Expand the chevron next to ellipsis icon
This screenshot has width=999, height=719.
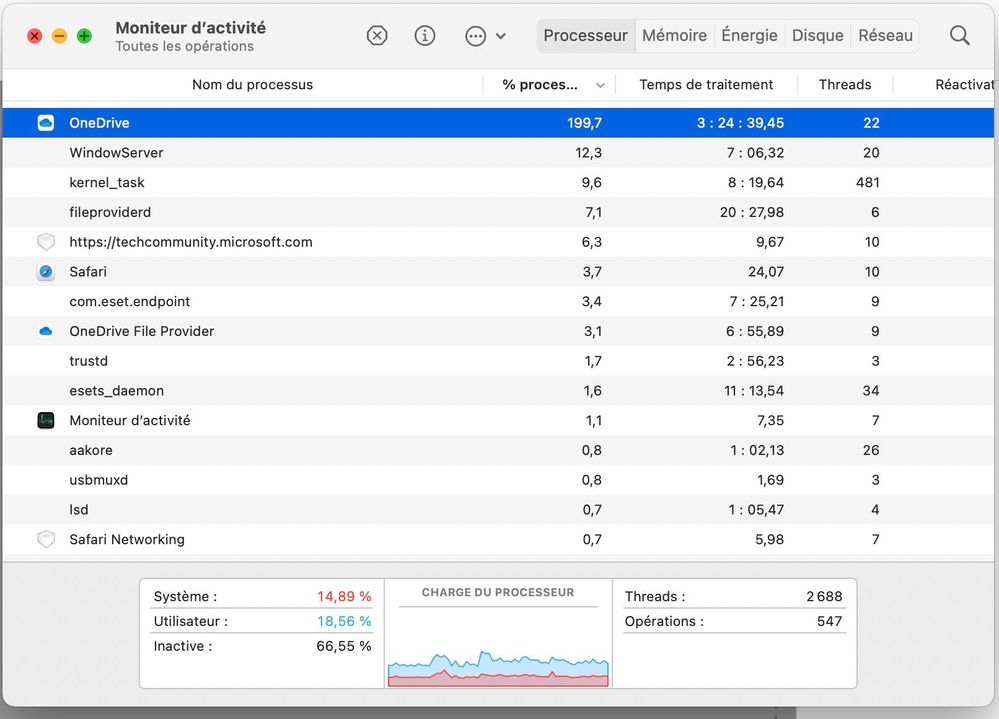click(501, 36)
